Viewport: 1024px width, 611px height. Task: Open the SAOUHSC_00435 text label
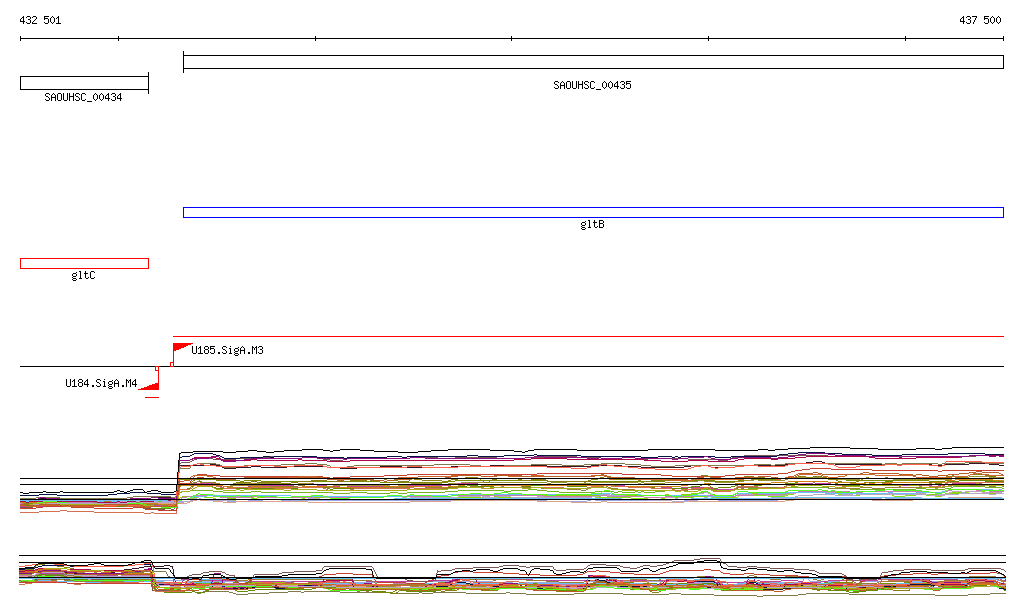[592, 86]
